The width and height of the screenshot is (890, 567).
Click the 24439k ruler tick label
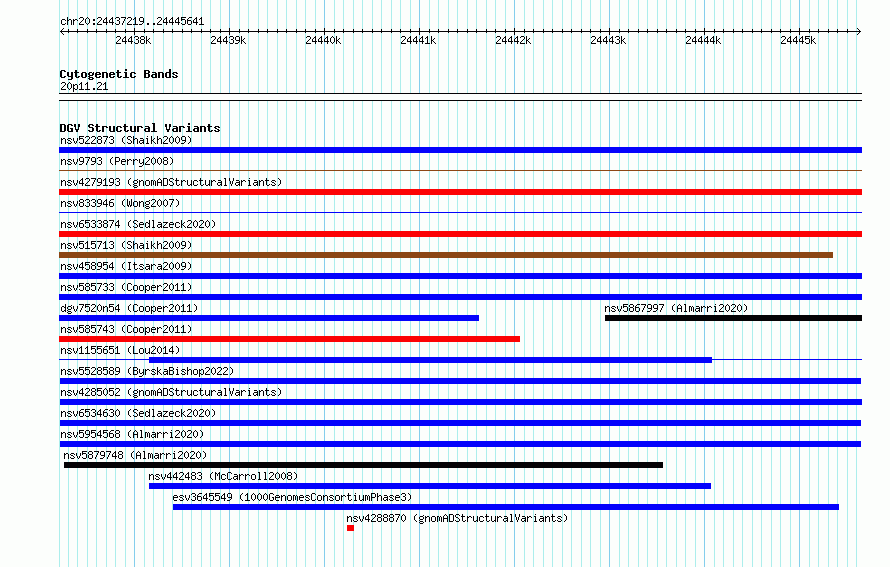[x=228, y=40]
